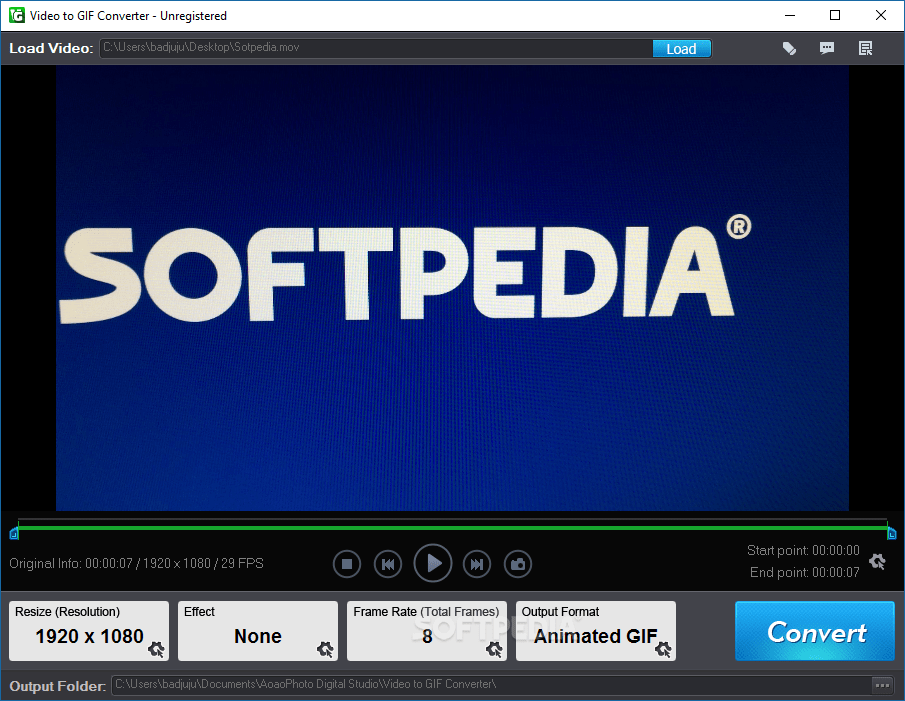The image size is (905, 701).
Task: Click the right trim end marker
Action: tap(892, 534)
